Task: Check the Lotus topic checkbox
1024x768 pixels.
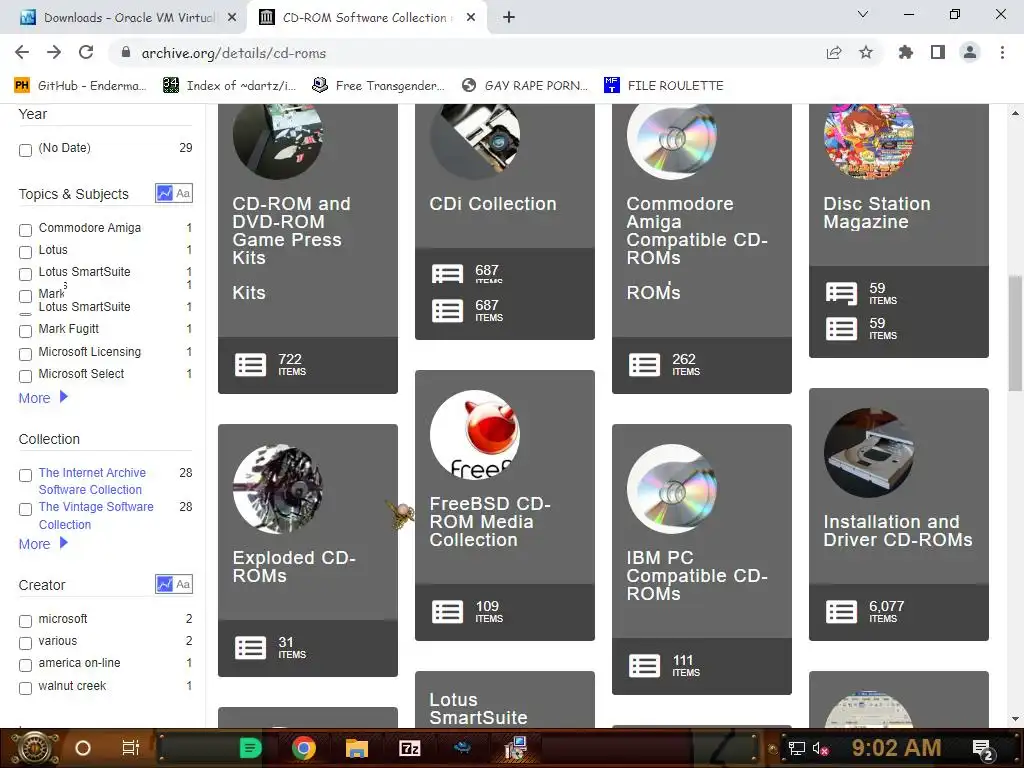Action: pyautogui.click(x=25, y=252)
